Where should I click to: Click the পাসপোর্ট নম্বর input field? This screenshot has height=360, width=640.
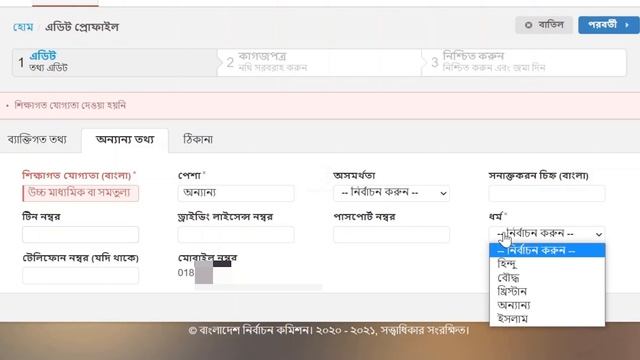click(391, 235)
